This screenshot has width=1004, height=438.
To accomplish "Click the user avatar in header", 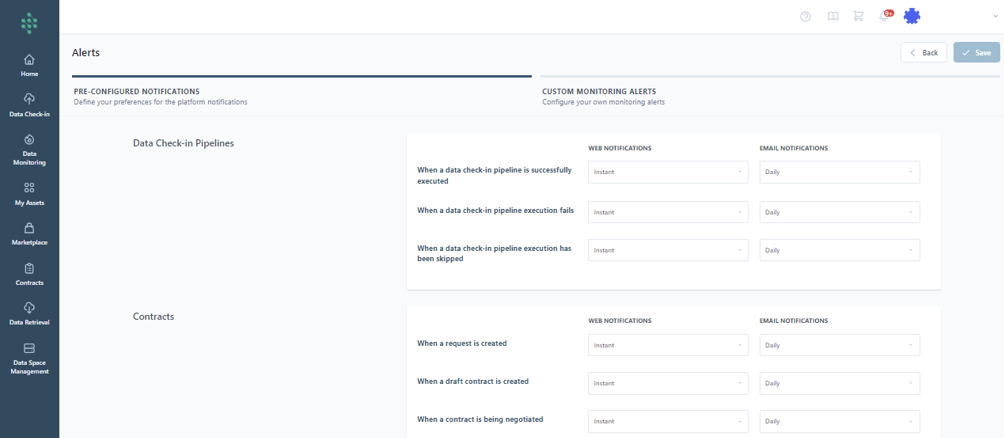I will [x=912, y=16].
